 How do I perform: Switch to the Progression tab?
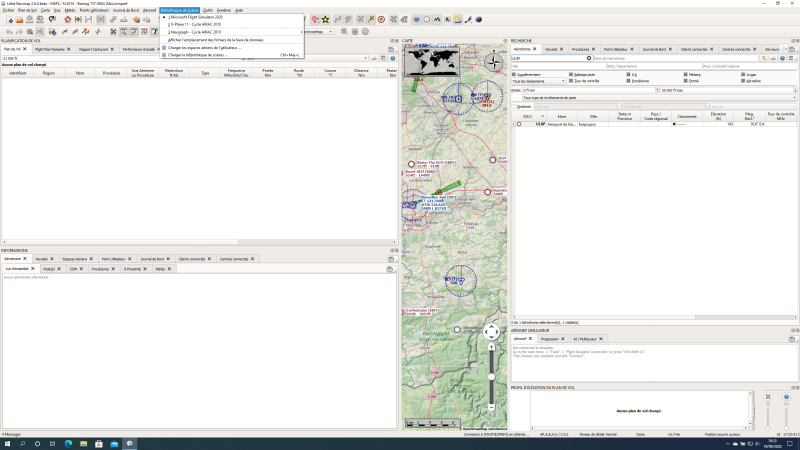pyautogui.click(x=549, y=339)
